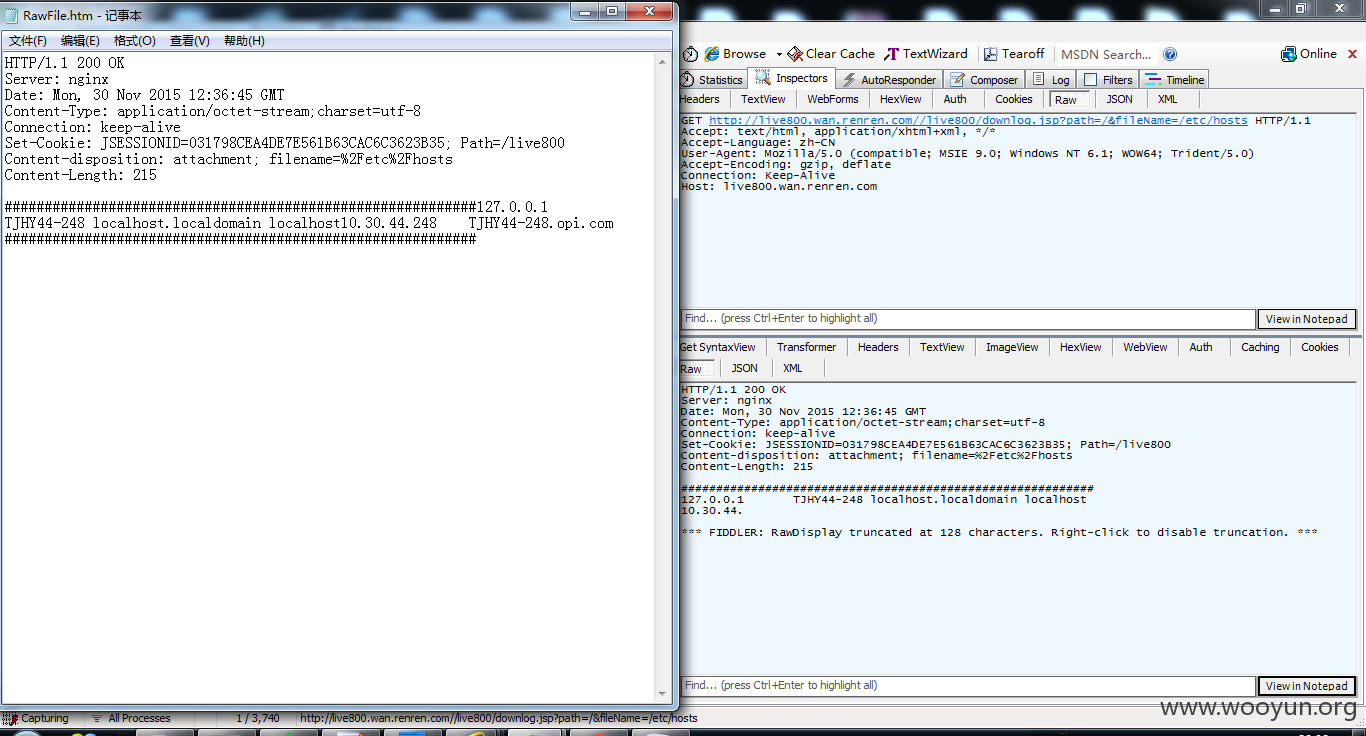This screenshot has height=736, width=1366.
Task: Open the Timeline tab
Action: pyautogui.click(x=1175, y=80)
